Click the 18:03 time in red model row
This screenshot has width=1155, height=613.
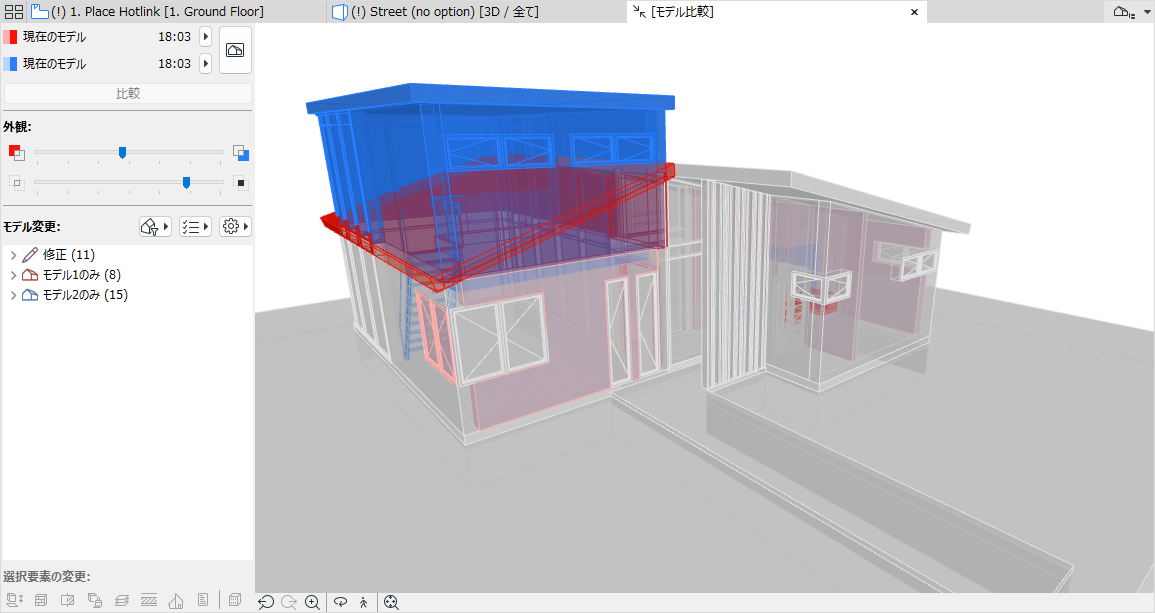(x=175, y=37)
